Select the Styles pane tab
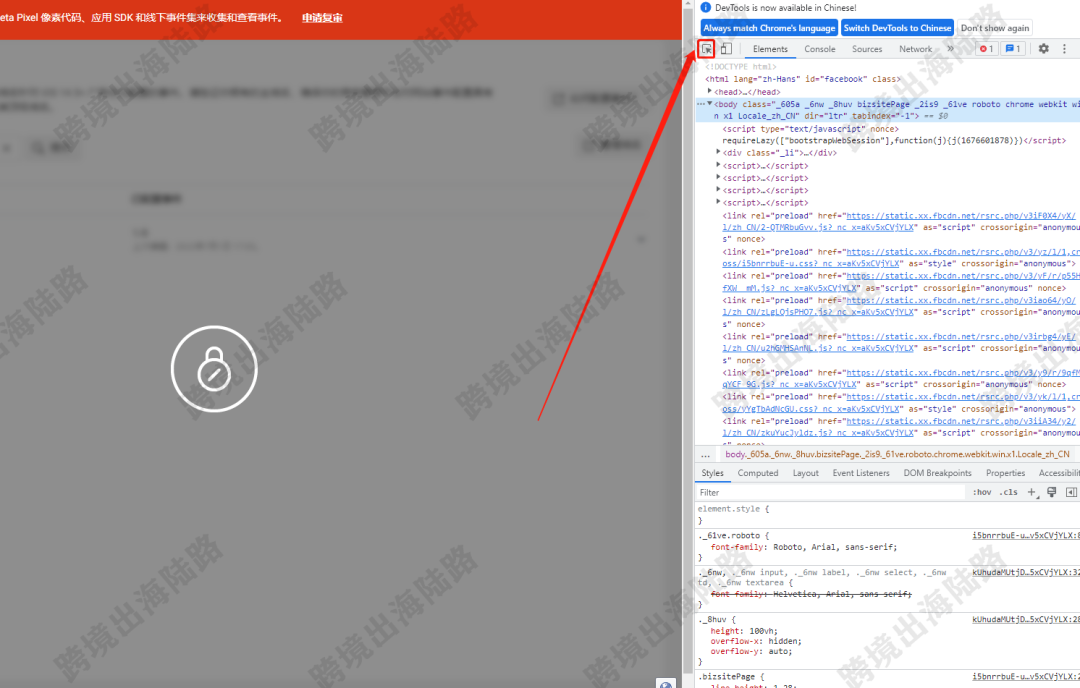Image resolution: width=1080 pixels, height=688 pixels. pyautogui.click(x=712, y=473)
